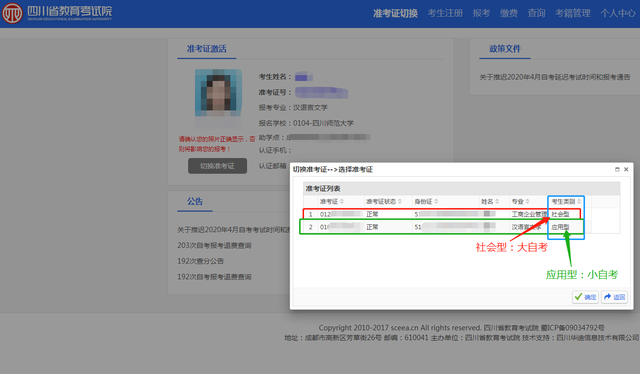Open the 考生注册 menu item
640x374 pixels.
pyautogui.click(x=445, y=13)
